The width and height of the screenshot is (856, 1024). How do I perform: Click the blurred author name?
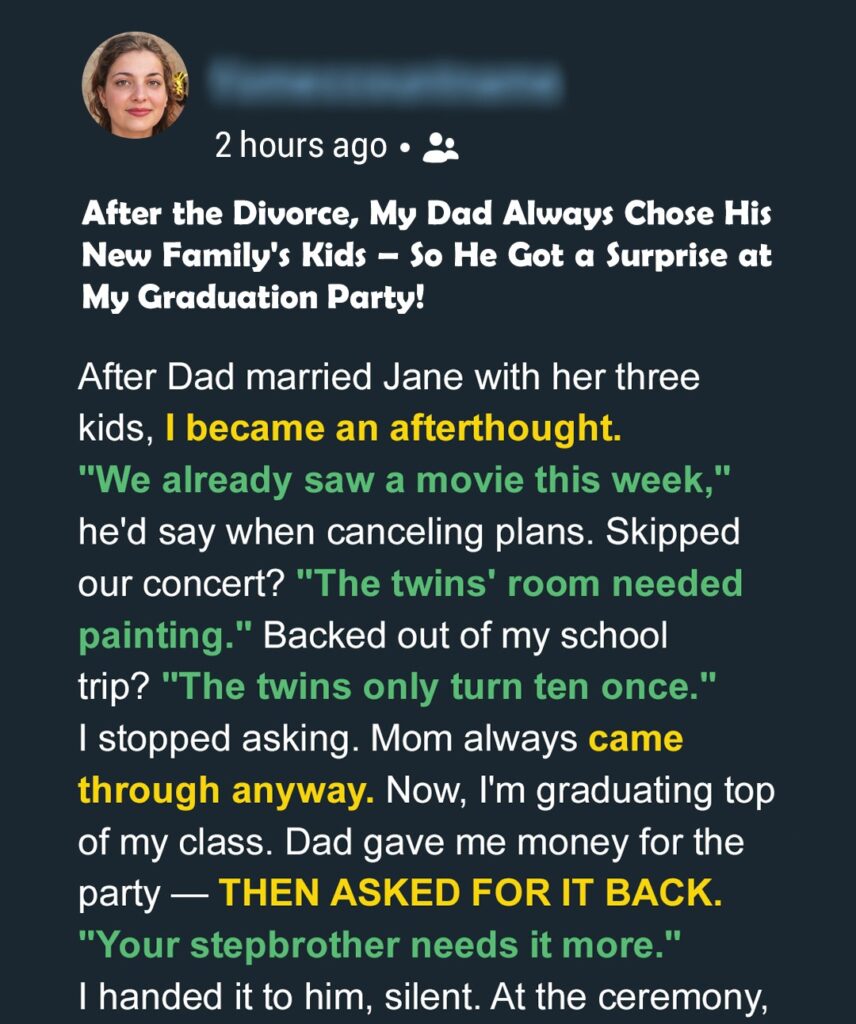click(x=385, y=82)
